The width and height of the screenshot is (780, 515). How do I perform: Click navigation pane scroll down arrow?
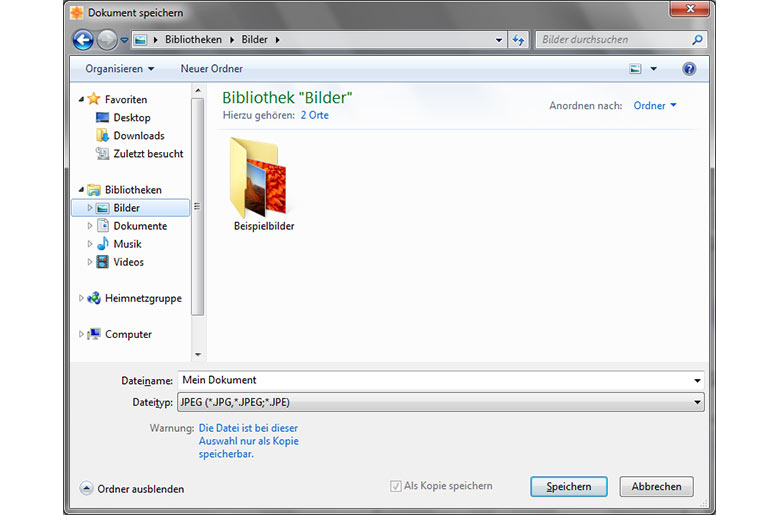point(197,354)
